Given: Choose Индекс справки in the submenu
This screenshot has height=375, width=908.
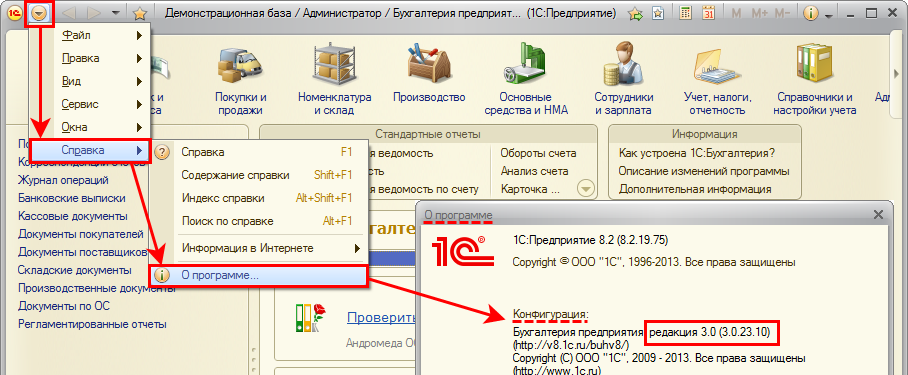Looking at the screenshot, I should click(259, 198).
